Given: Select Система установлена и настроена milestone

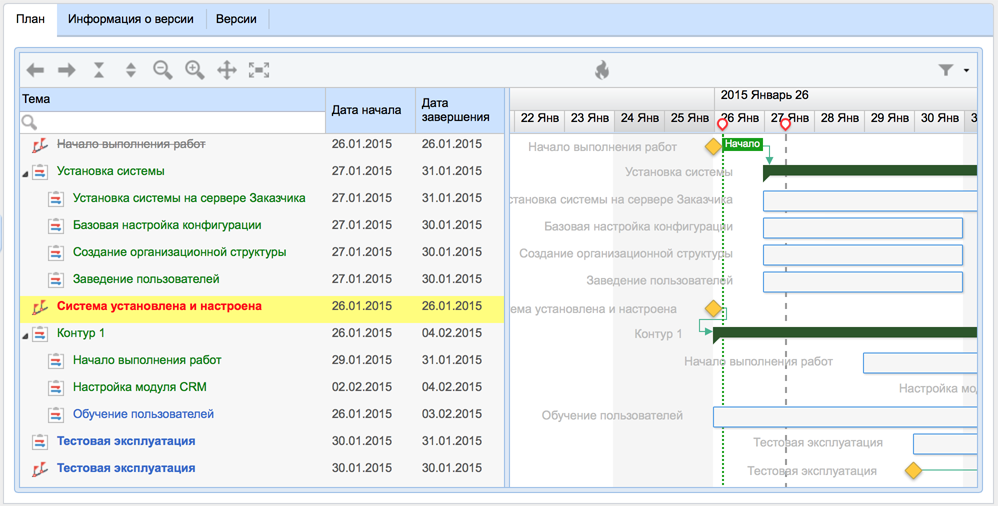Looking at the screenshot, I should pos(159,306).
